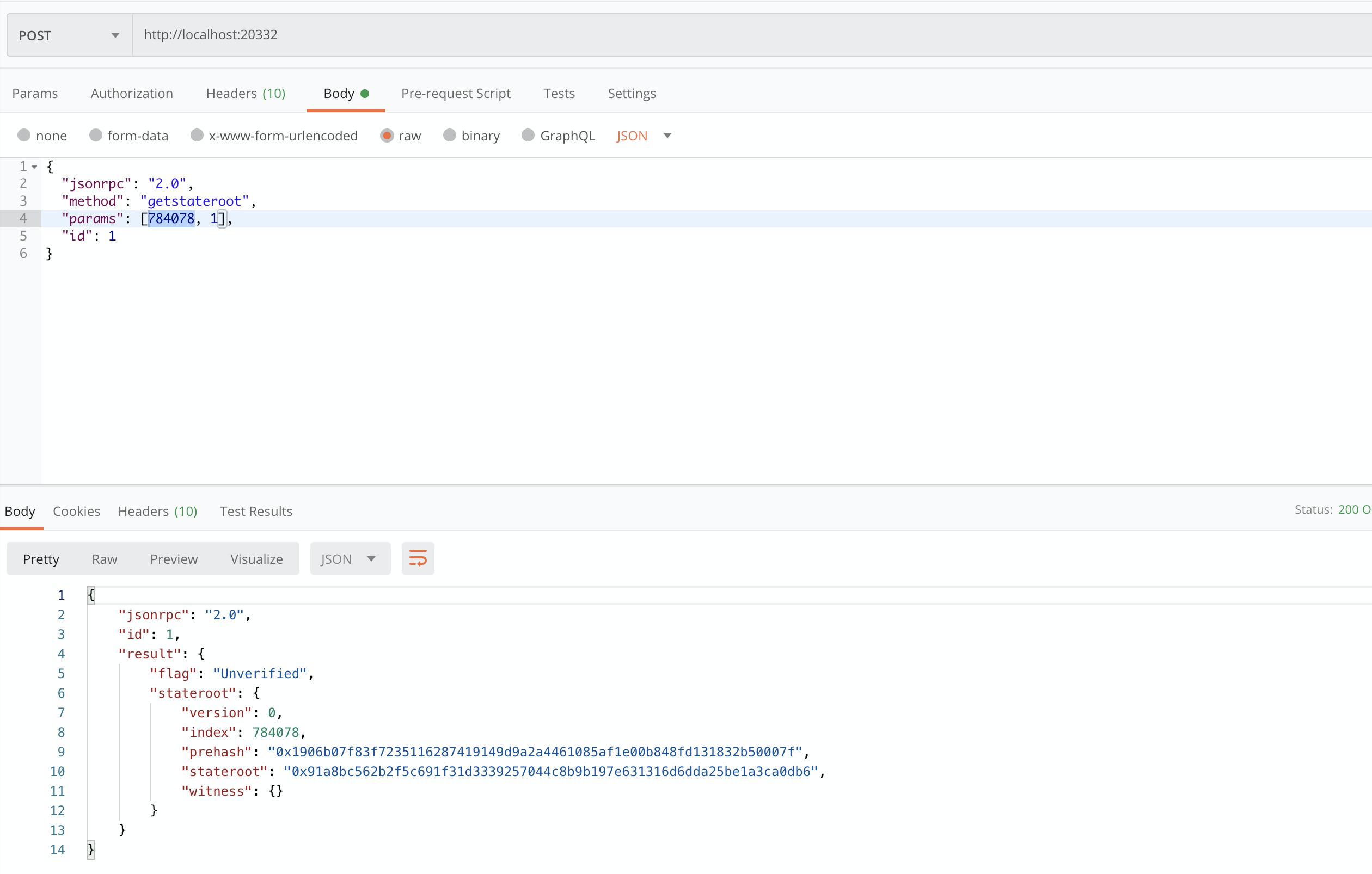Select the form-data radio option
1372x874 pixels.
tap(96, 136)
